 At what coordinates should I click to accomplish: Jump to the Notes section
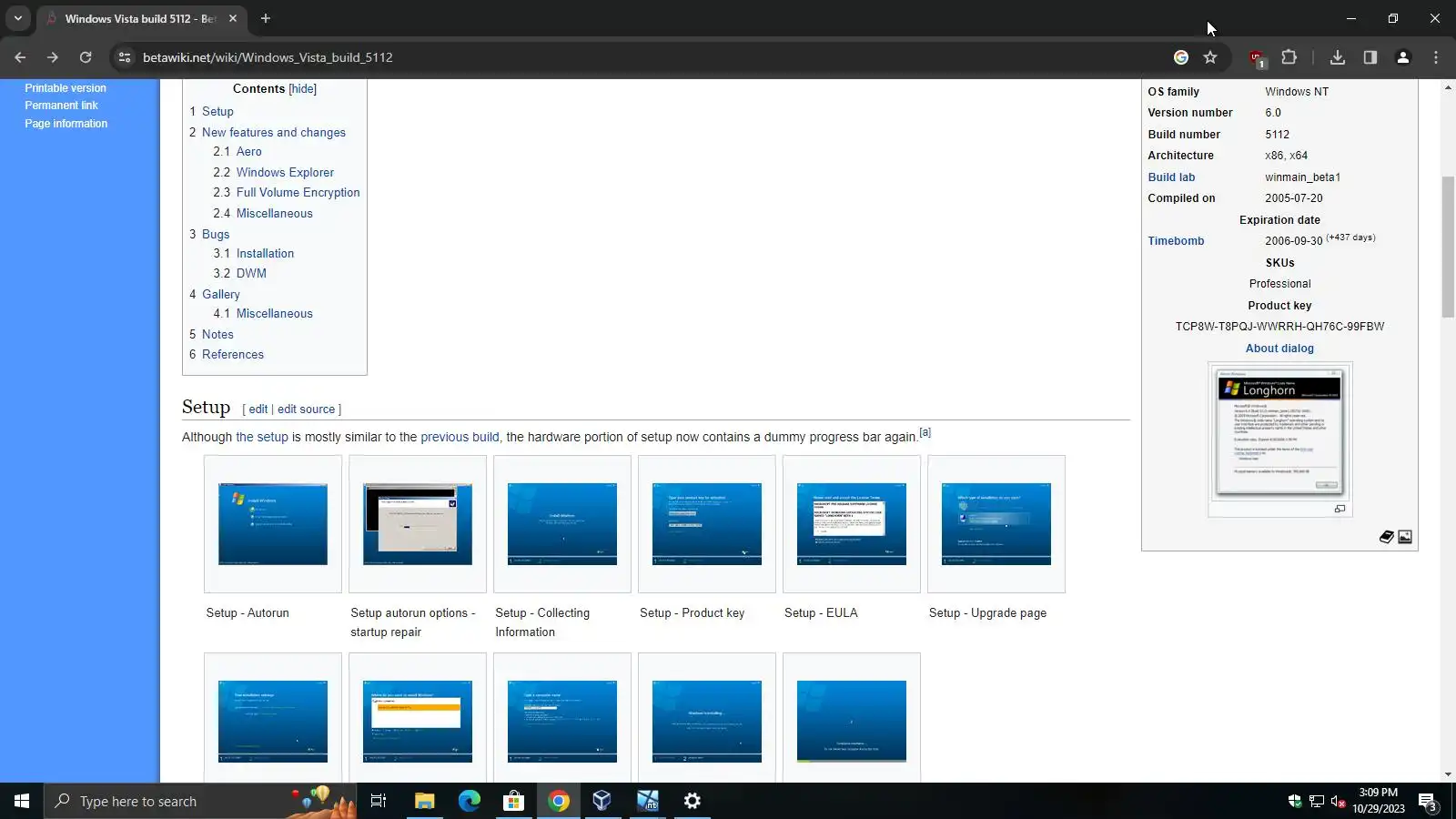(x=217, y=335)
